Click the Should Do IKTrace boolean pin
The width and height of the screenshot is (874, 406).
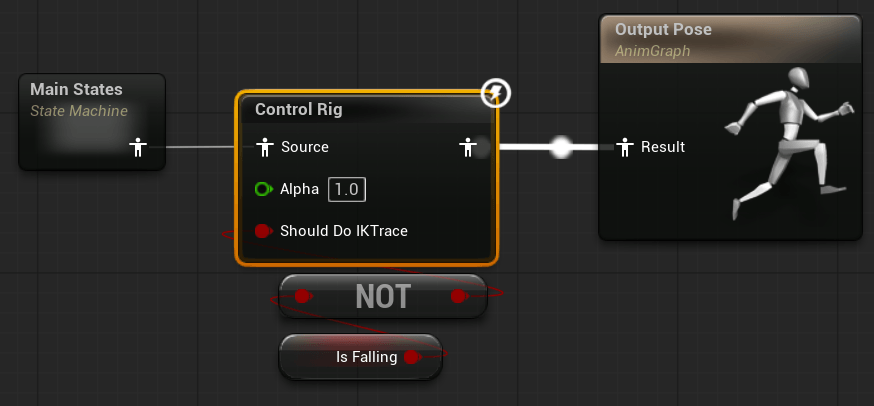click(263, 231)
